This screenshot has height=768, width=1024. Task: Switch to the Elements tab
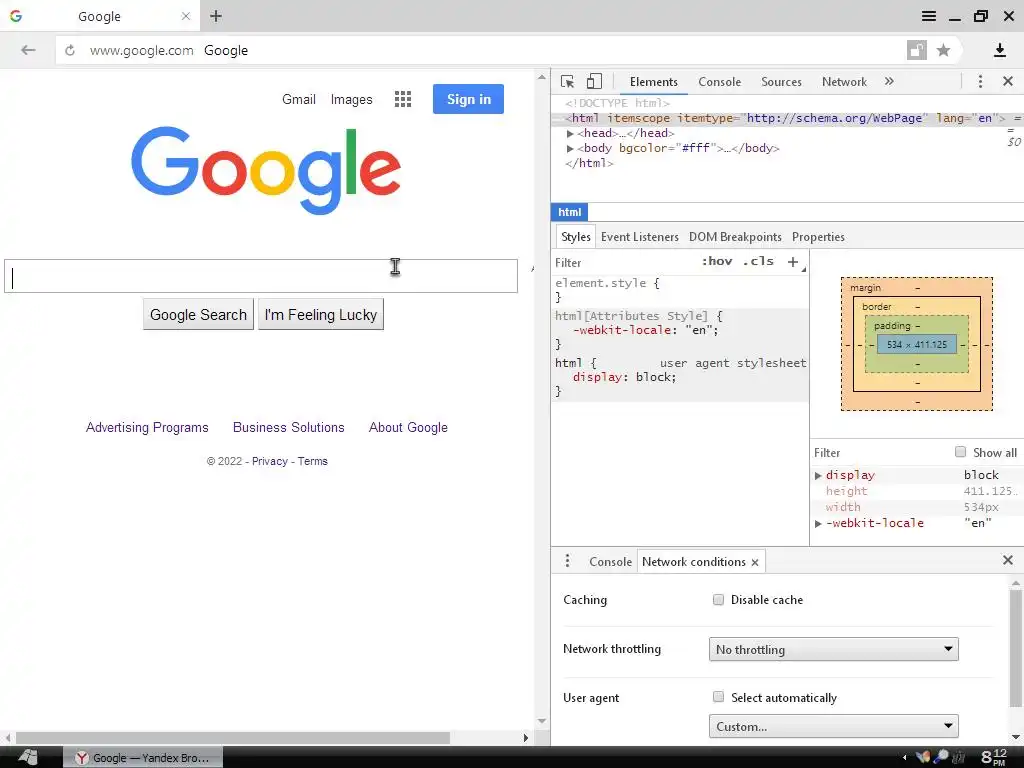[654, 82]
